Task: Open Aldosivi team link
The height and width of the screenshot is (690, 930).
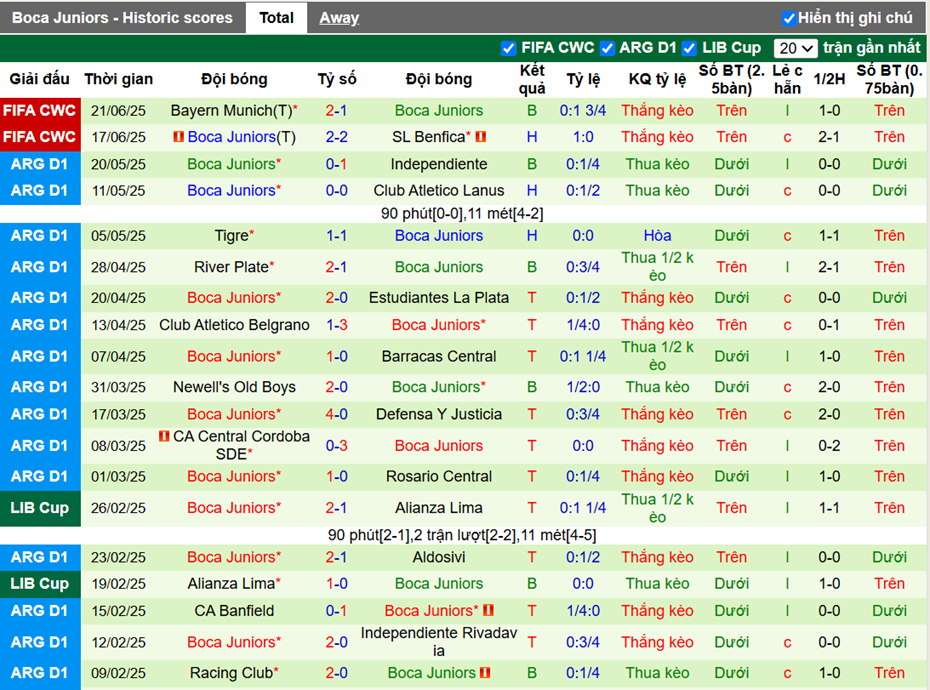Action: click(x=439, y=557)
